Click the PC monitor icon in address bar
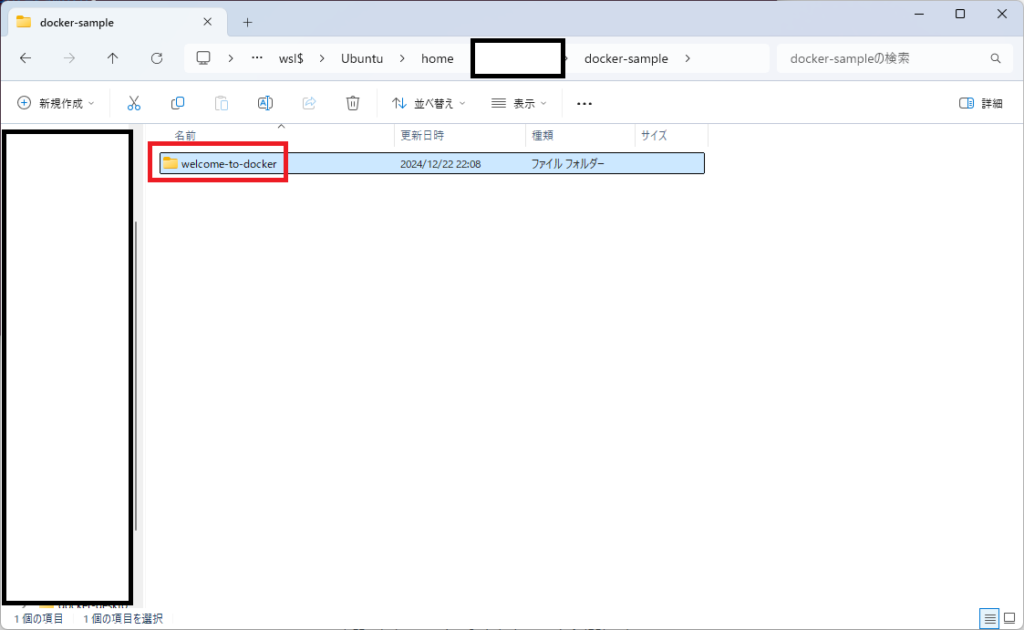 coord(203,58)
